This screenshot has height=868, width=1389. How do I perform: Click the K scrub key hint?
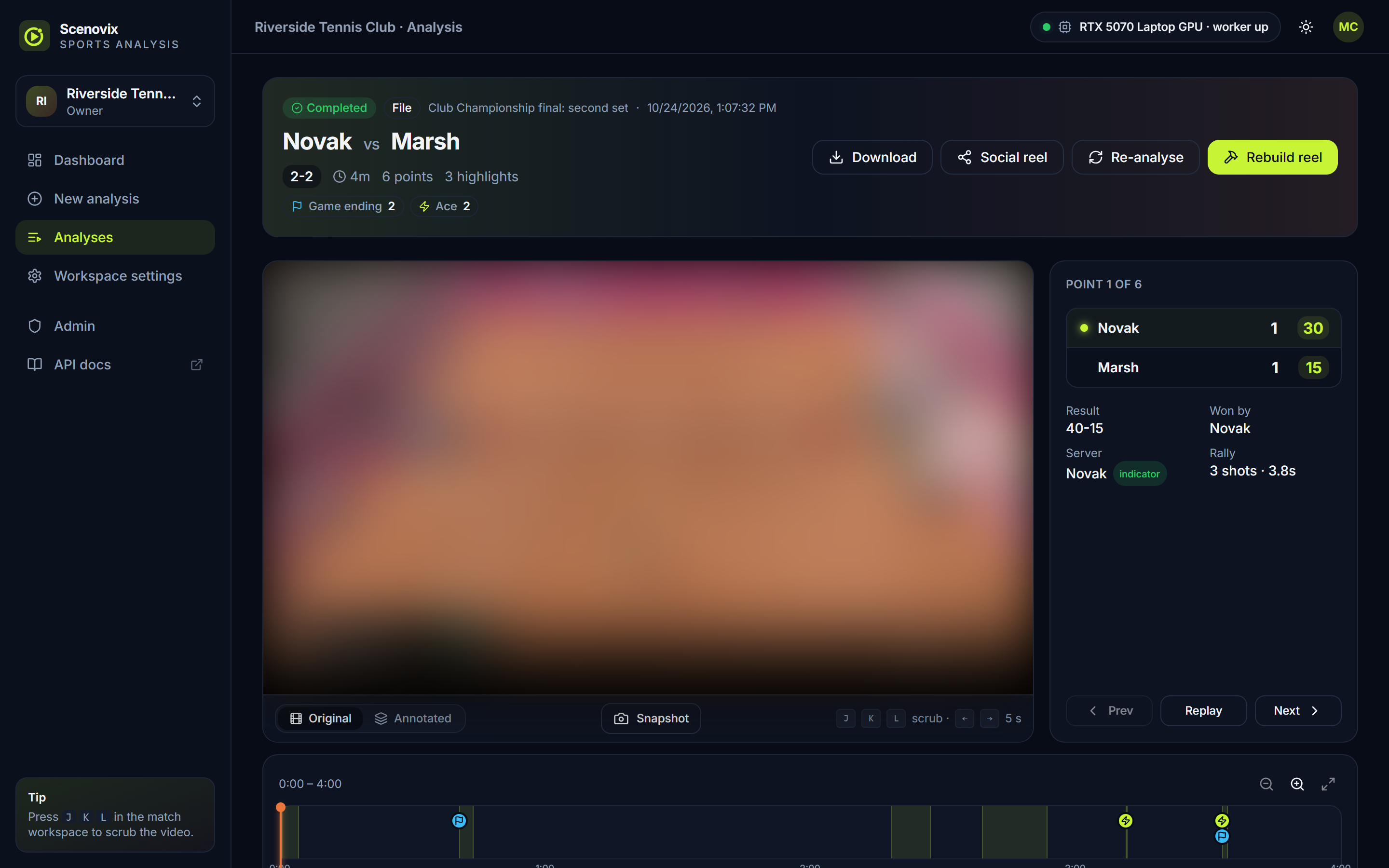tap(871, 718)
